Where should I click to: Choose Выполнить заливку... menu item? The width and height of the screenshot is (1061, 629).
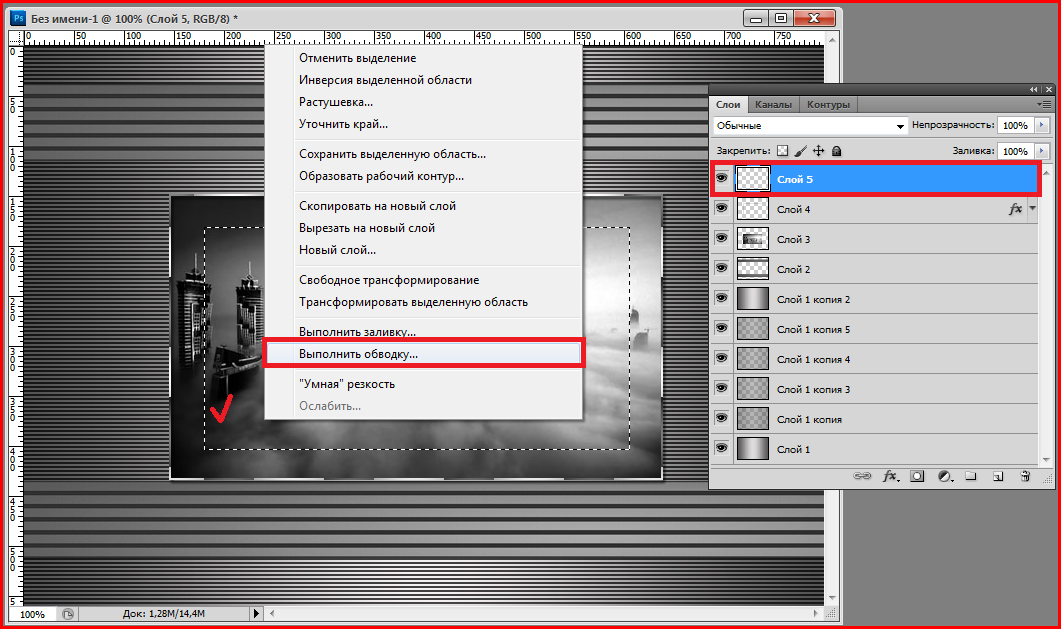click(357, 331)
